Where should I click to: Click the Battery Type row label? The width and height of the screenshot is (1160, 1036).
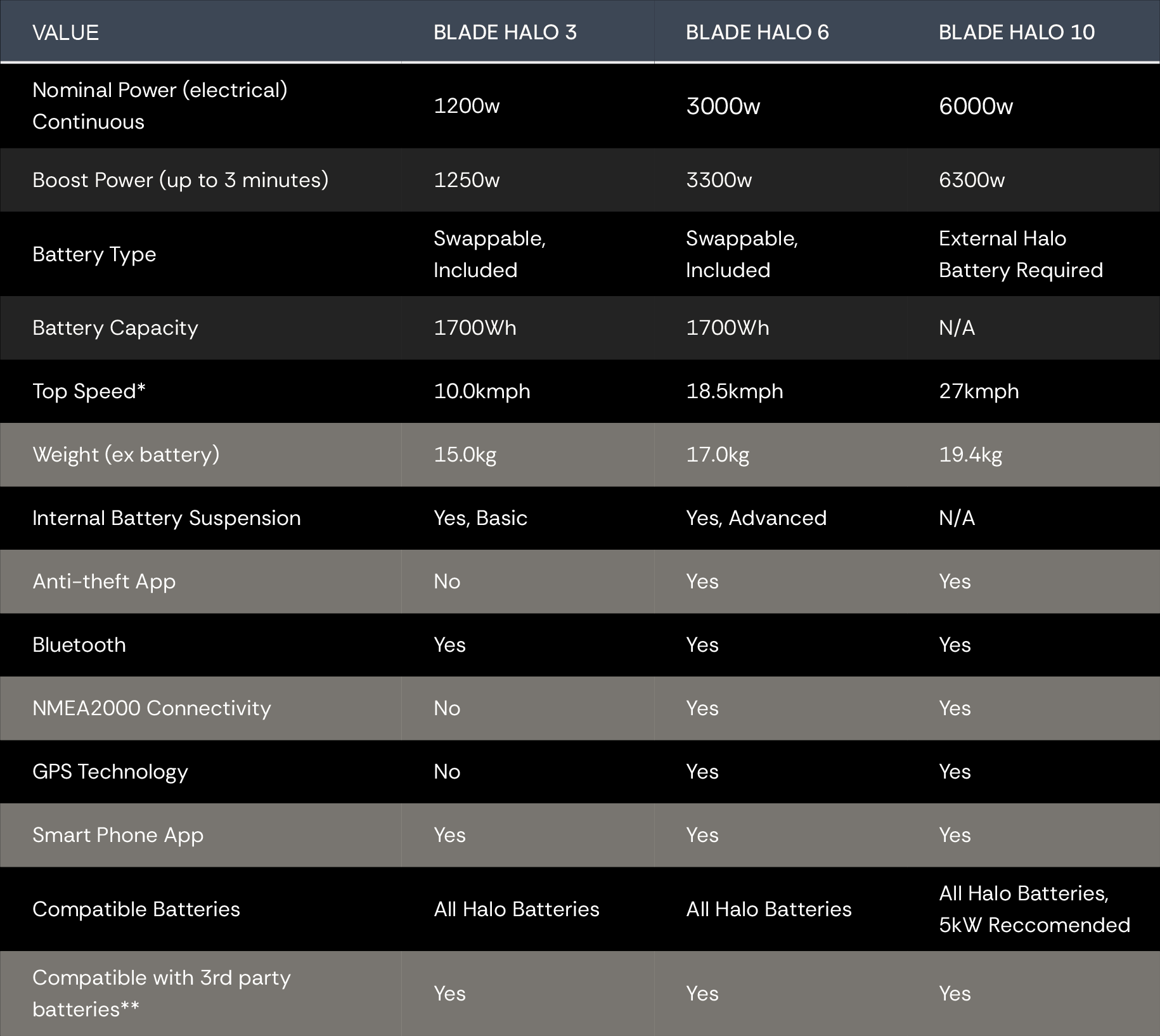[94, 254]
